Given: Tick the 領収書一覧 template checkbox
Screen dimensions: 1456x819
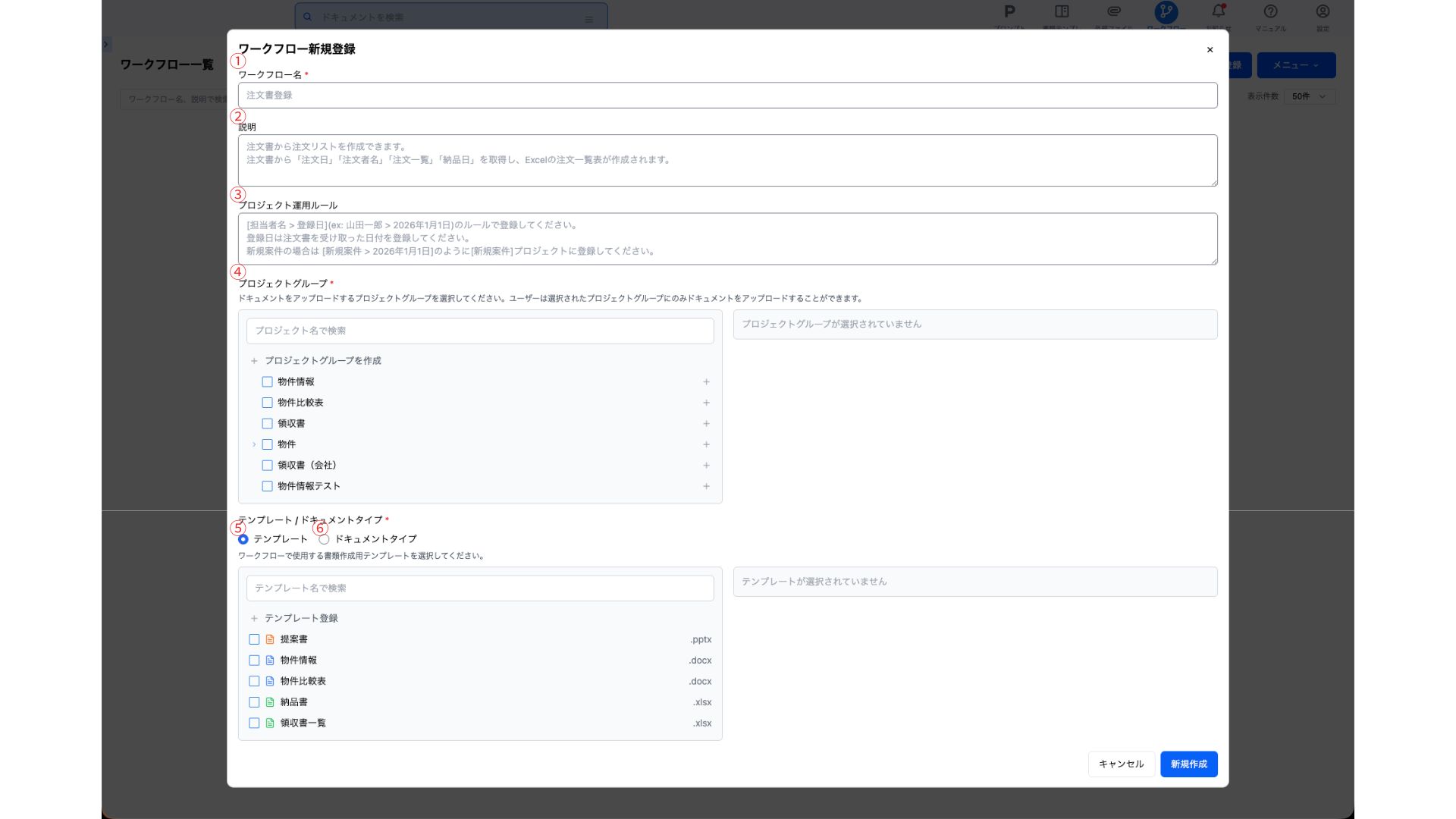Looking at the screenshot, I should (x=254, y=723).
